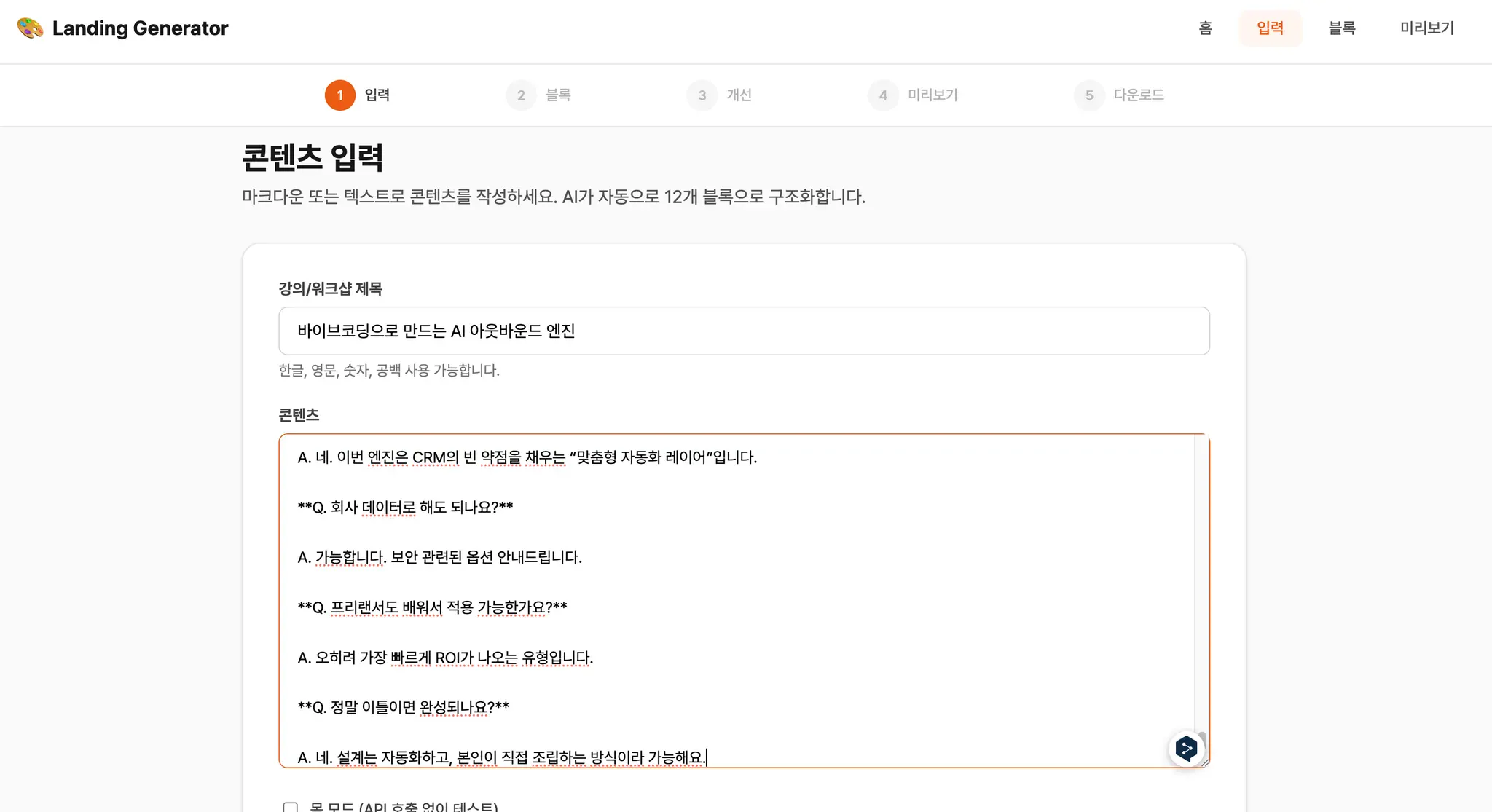Jump to step 2 블록 in stepper

point(538,95)
